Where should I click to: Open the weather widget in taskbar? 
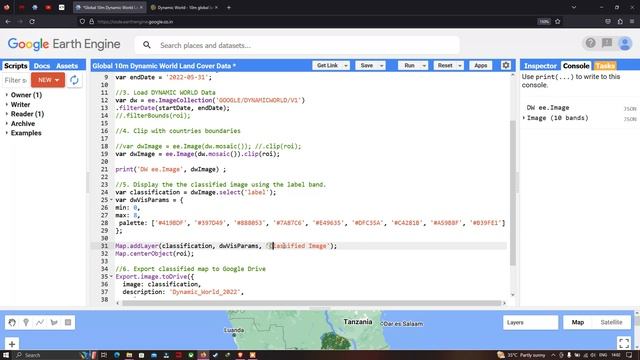click(x=521, y=355)
